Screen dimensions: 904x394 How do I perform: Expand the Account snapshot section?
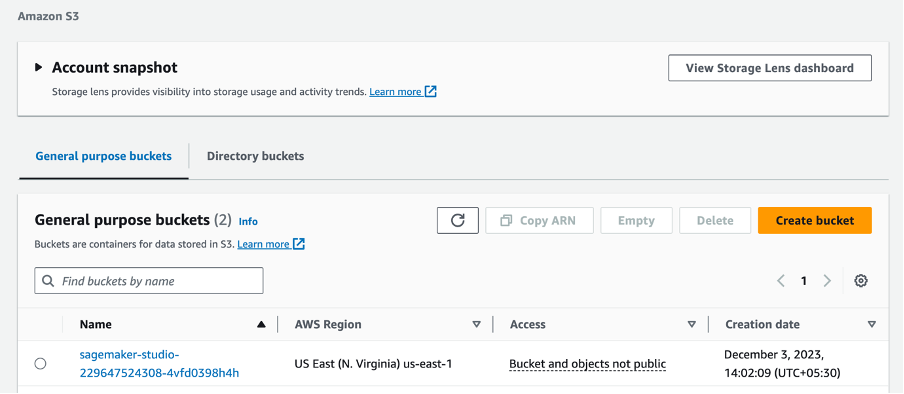pos(39,67)
